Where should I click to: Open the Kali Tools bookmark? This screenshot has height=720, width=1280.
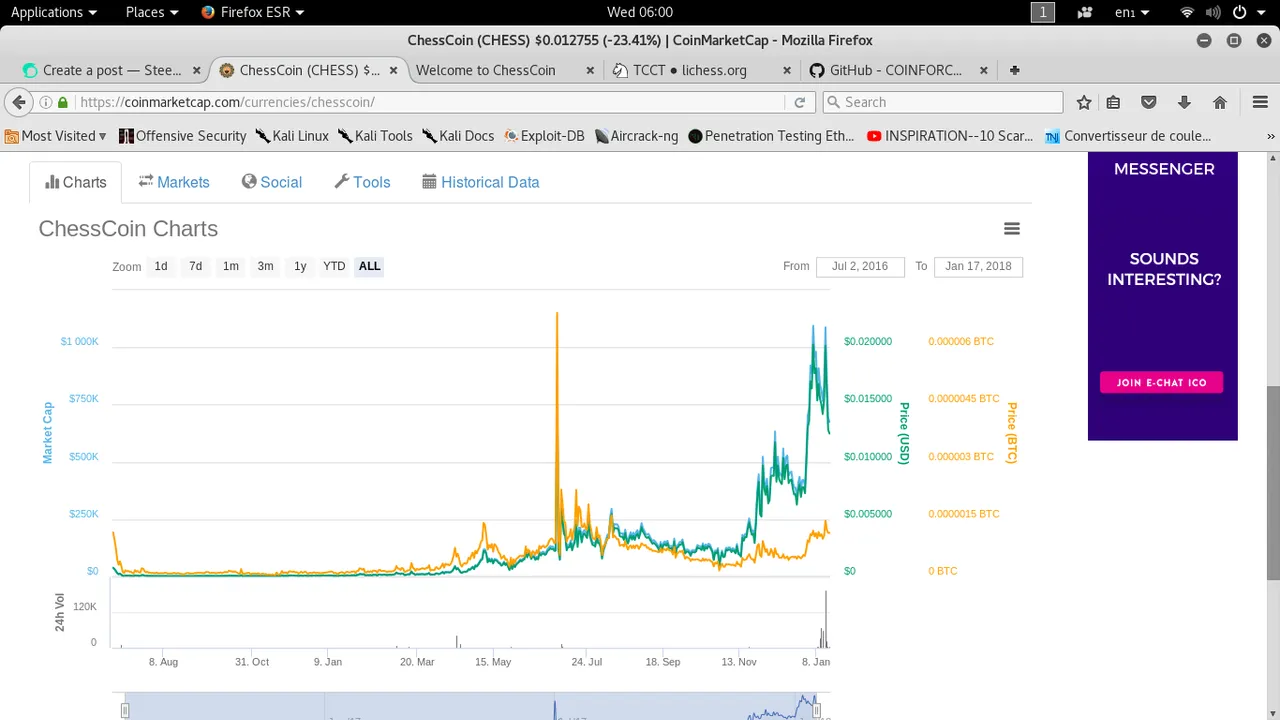pos(375,135)
